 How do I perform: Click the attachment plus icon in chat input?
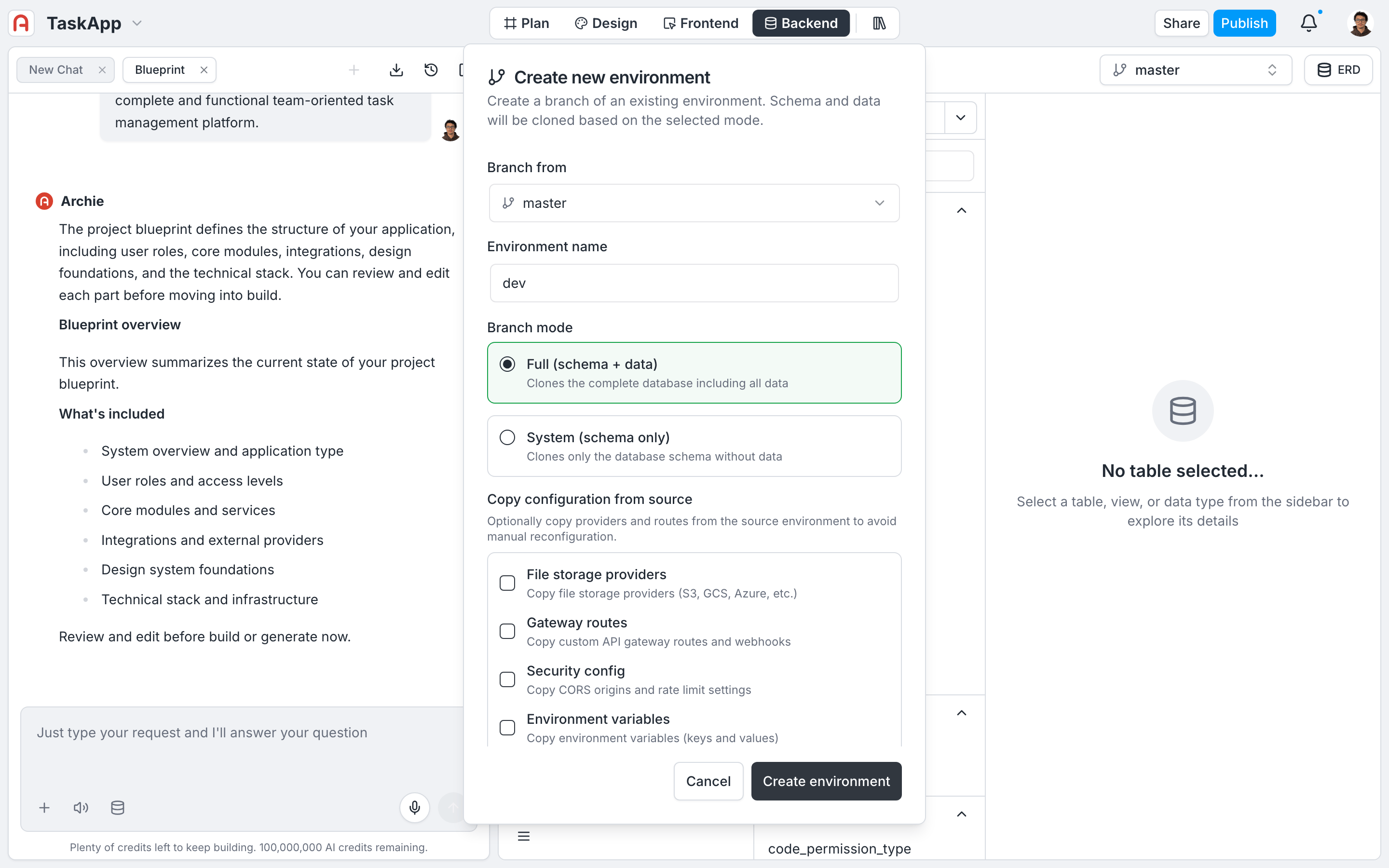tap(44, 808)
